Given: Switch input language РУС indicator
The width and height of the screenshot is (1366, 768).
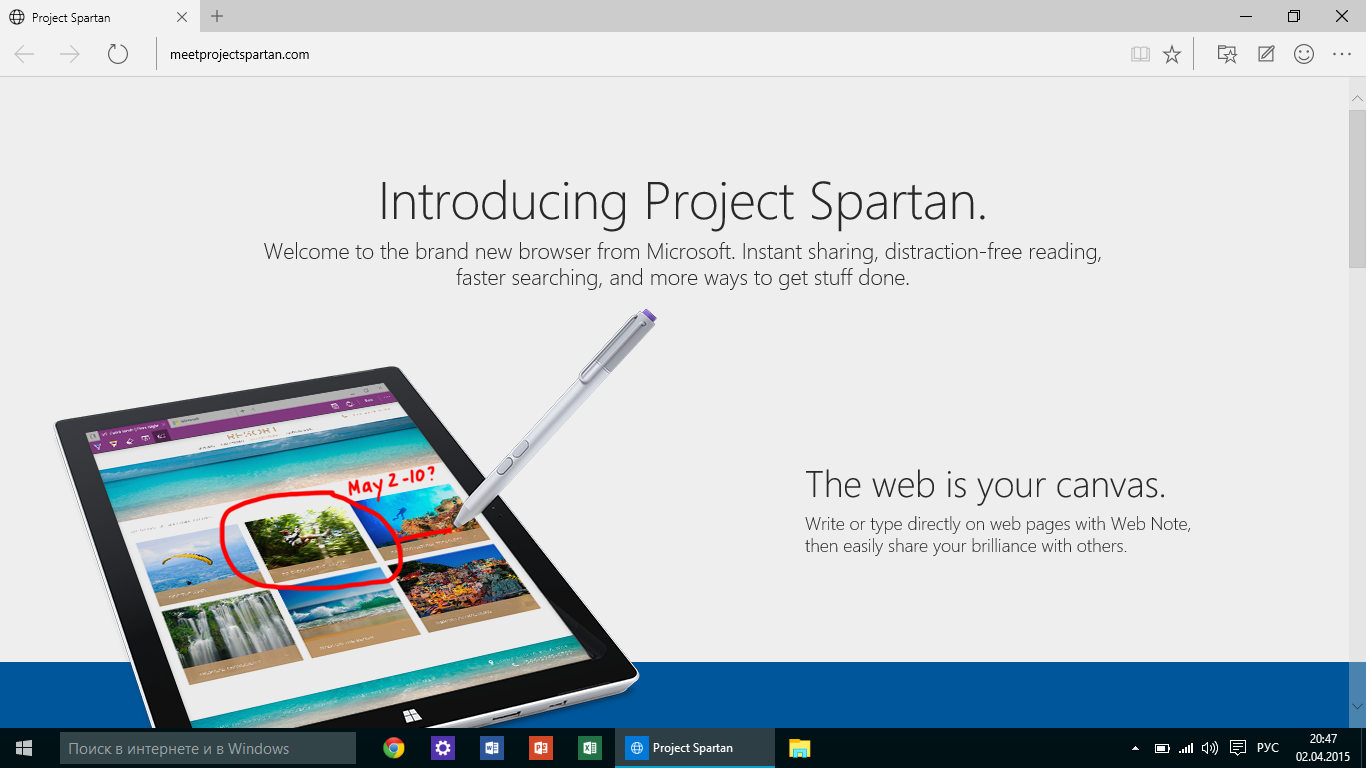Looking at the screenshot, I should pyautogui.click(x=1268, y=748).
